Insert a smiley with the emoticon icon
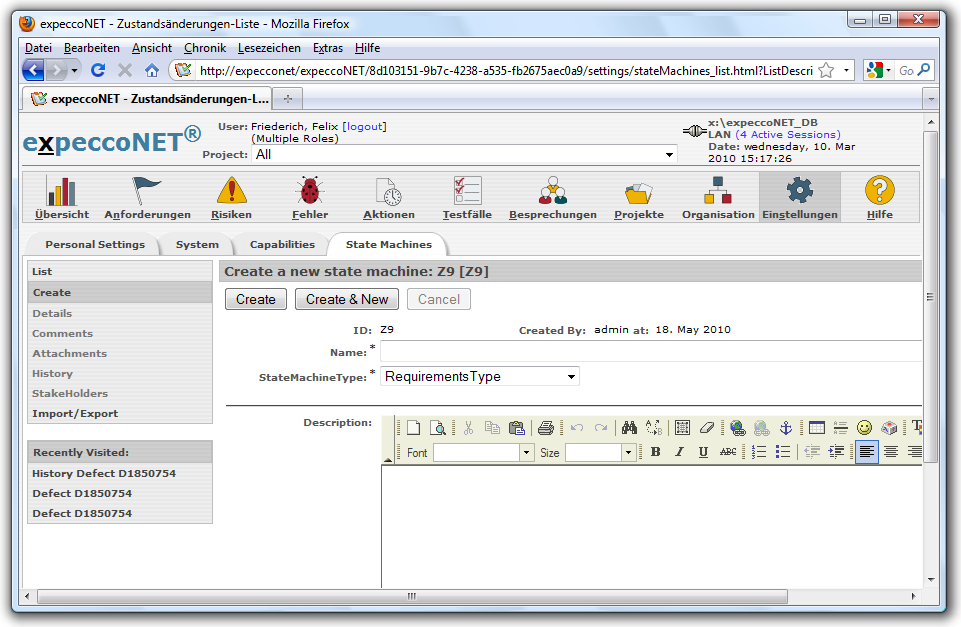This screenshot has height=627, width=961. coord(864,428)
